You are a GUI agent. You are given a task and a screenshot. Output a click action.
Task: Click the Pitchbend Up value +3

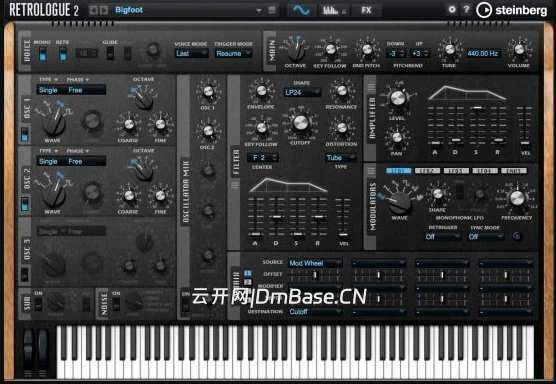419,54
